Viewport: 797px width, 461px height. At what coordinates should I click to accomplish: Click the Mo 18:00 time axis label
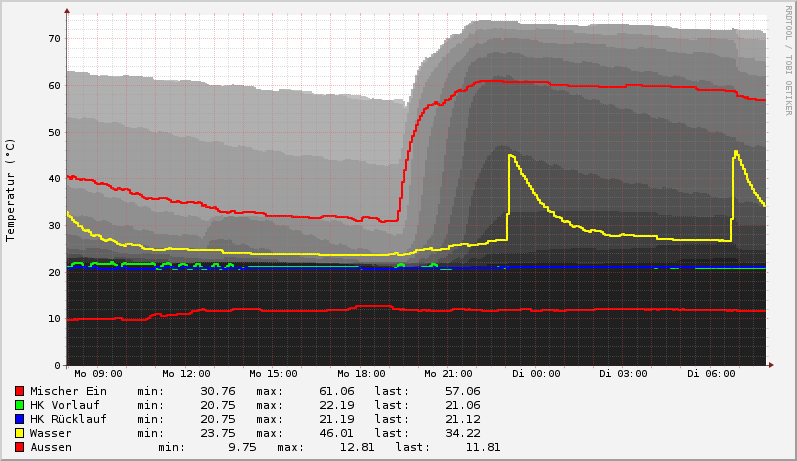361,374
